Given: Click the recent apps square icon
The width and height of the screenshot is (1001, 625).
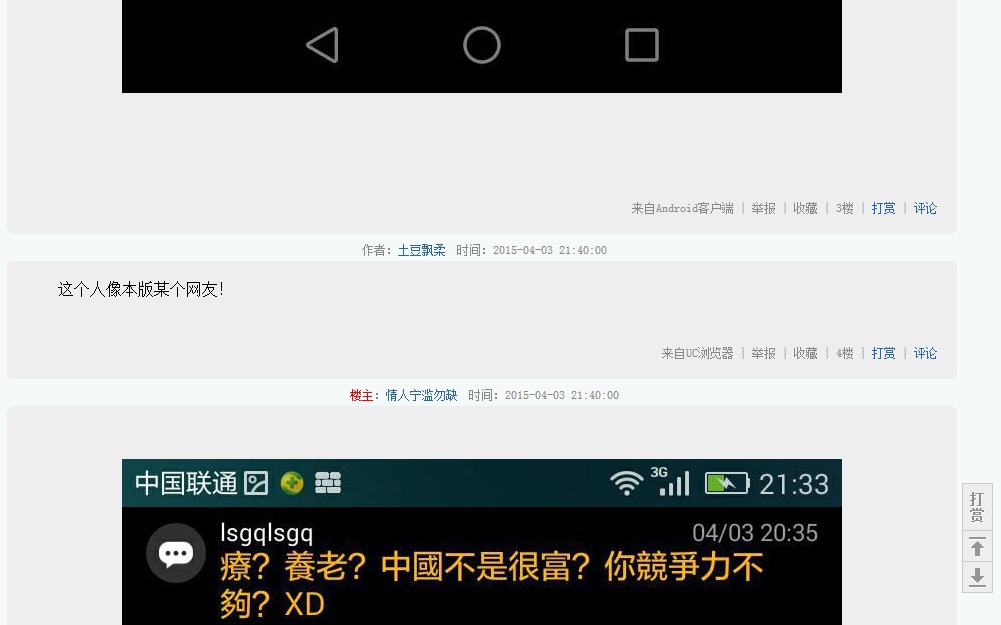Looking at the screenshot, I should click(x=642, y=45).
